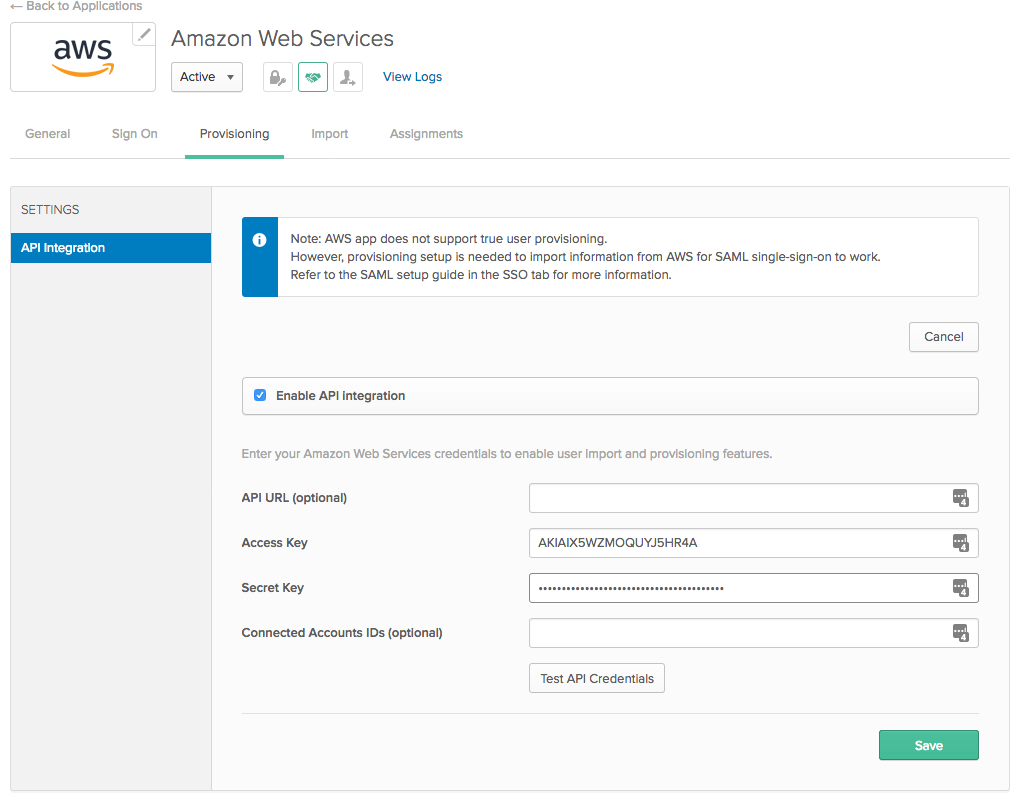Open the Import tab

point(329,133)
